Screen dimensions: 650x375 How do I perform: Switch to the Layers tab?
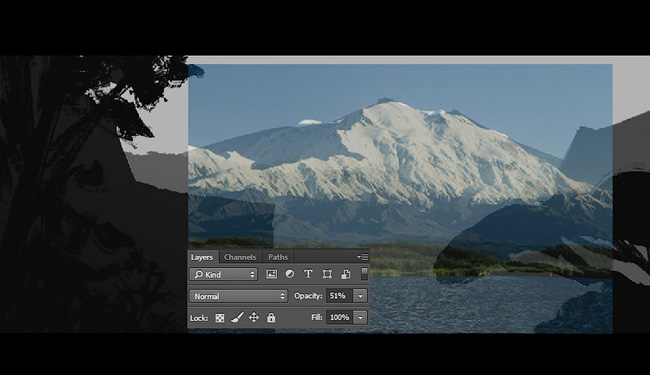[x=202, y=257]
